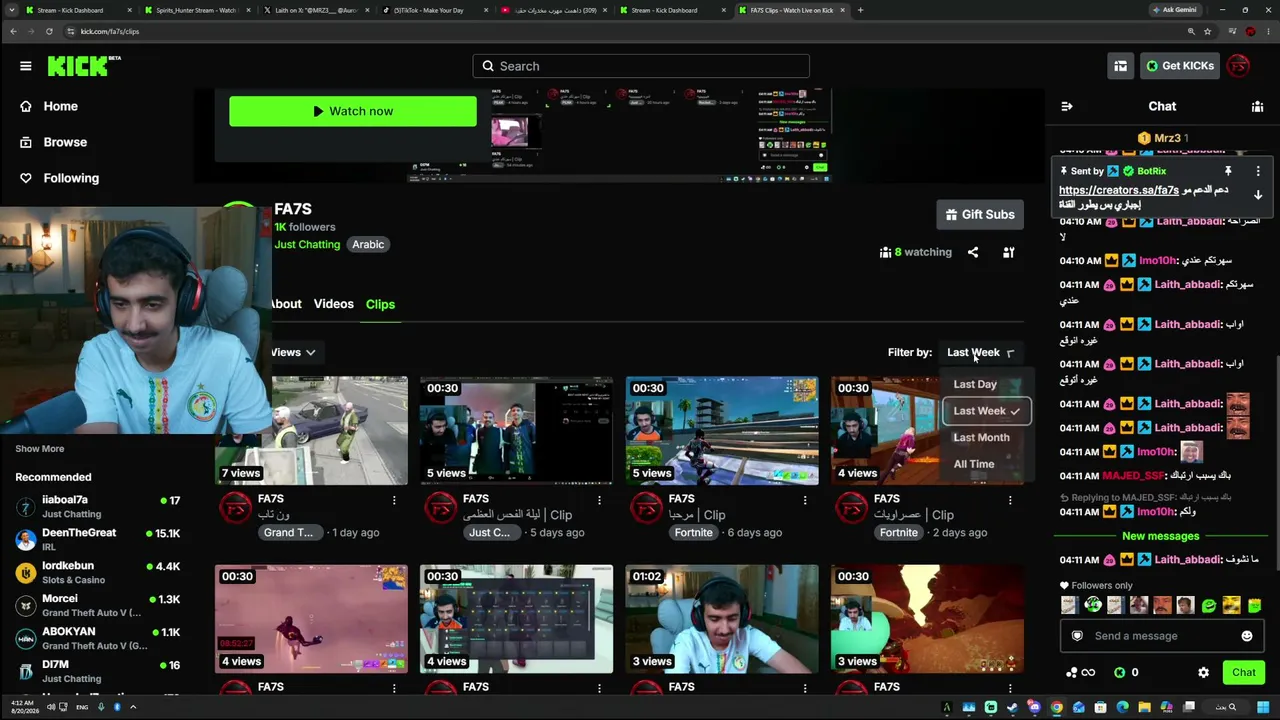Open options for ليلة الفحص العظمى clip
This screenshot has width=1280, height=720.
600,499
